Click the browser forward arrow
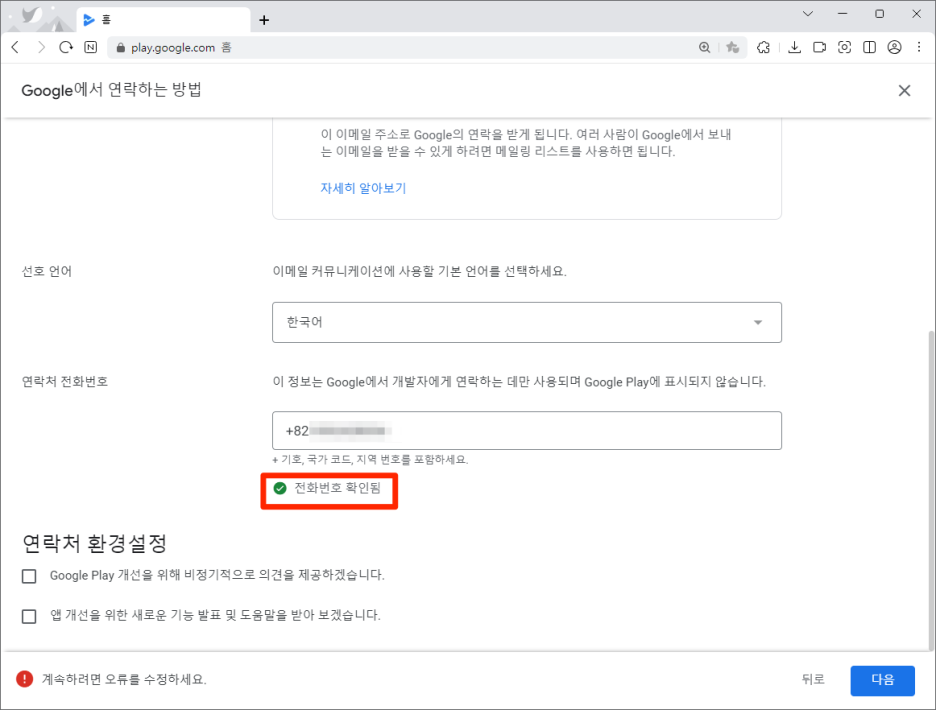 click(41, 47)
